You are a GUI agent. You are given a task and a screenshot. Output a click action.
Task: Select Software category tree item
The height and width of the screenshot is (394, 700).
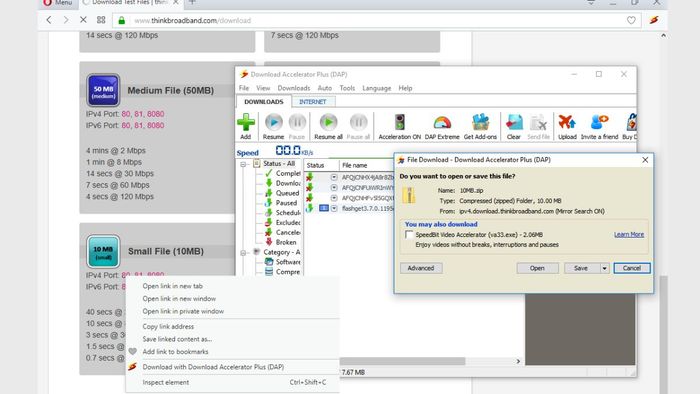click(x=283, y=262)
